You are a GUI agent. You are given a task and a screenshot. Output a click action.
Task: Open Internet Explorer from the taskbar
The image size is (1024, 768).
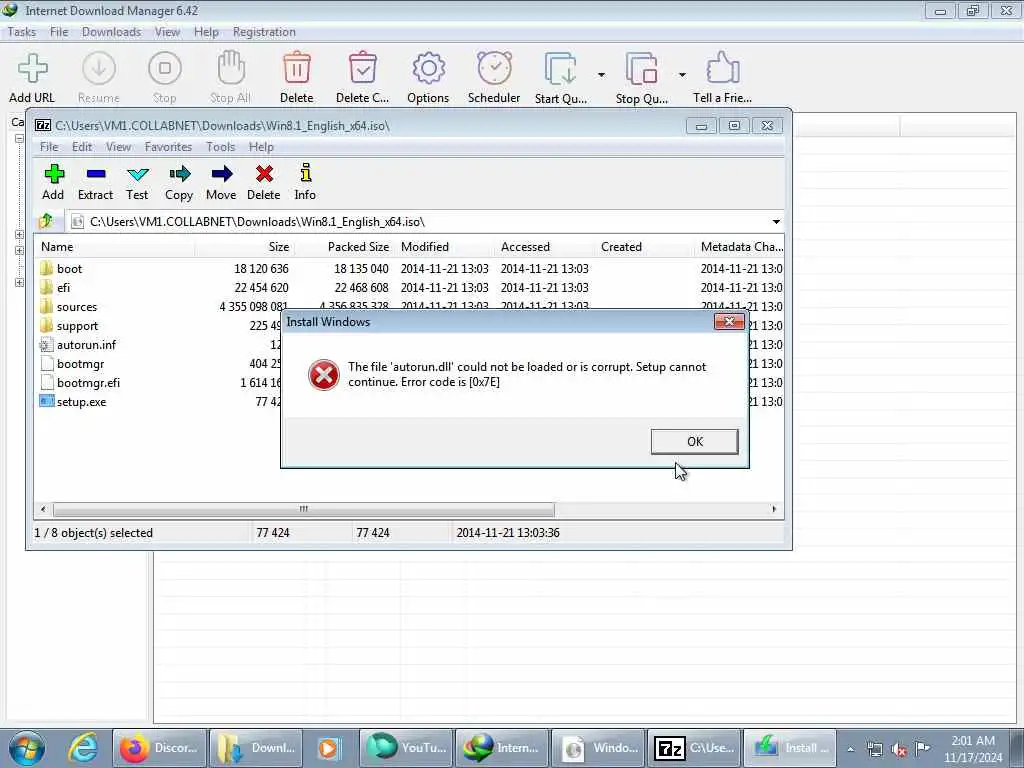[x=84, y=748]
